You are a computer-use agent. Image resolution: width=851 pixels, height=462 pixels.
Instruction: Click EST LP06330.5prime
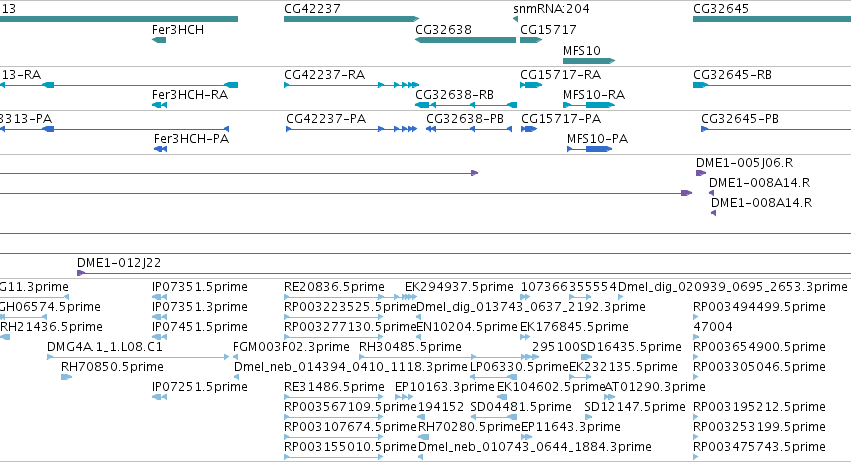pyautogui.click(x=519, y=367)
